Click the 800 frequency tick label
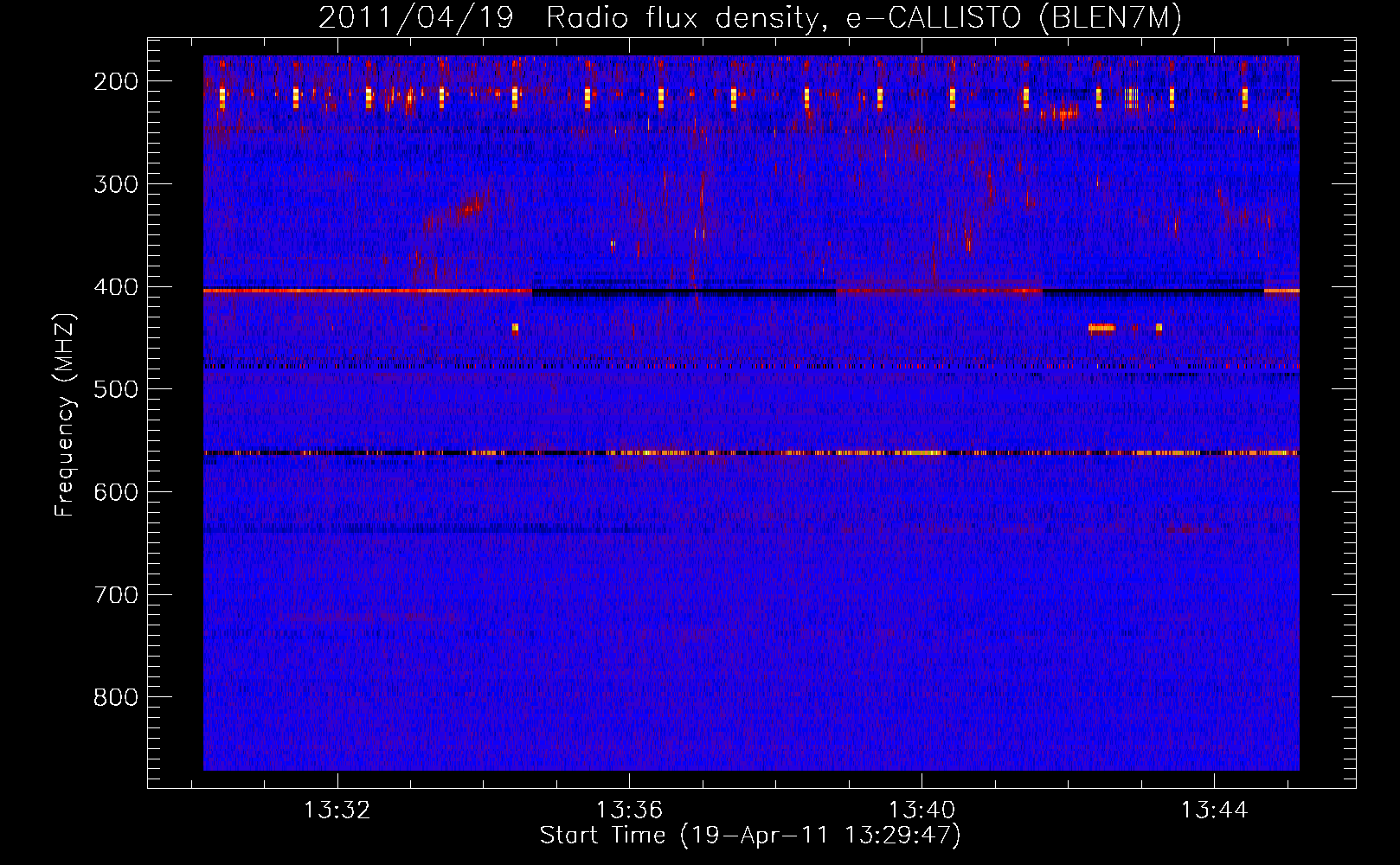Image resolution: width=1400 pixels, height=865 pixels. coord(116,697)
